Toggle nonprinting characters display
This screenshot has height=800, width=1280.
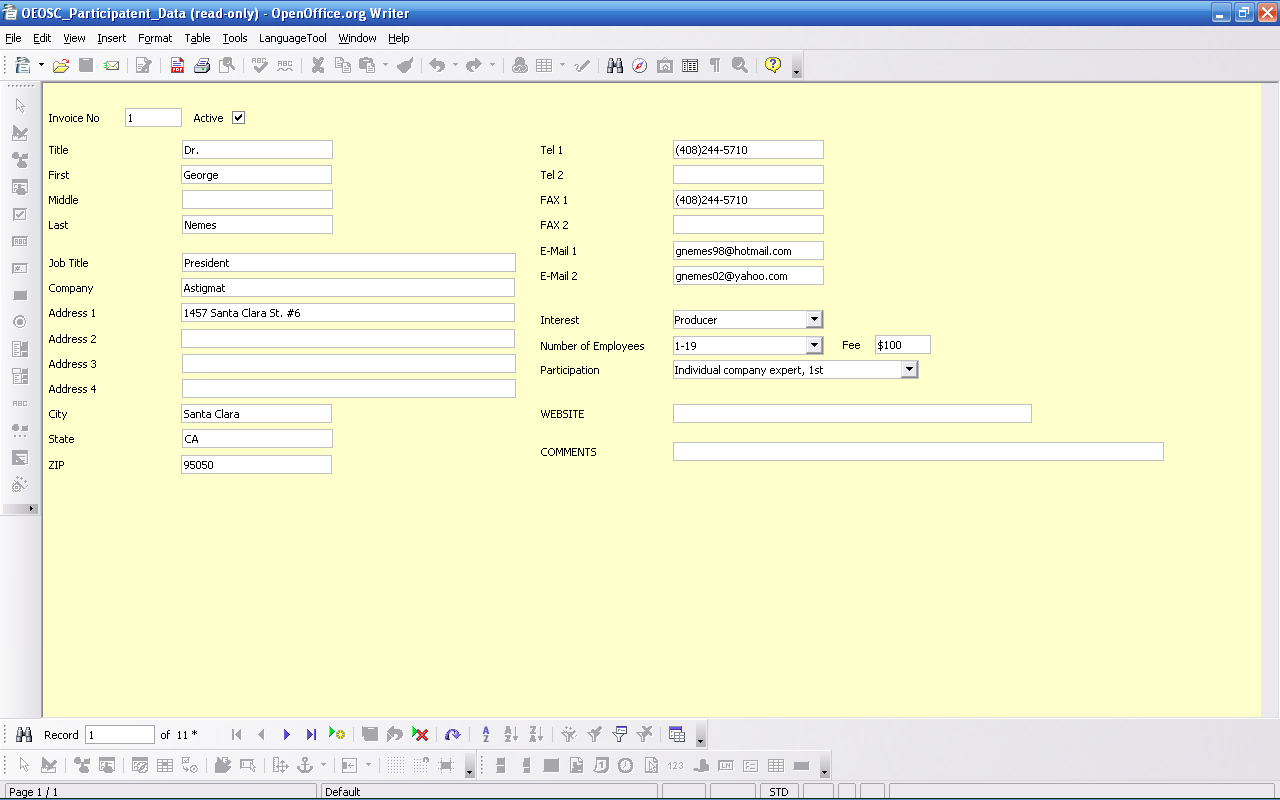713,64
